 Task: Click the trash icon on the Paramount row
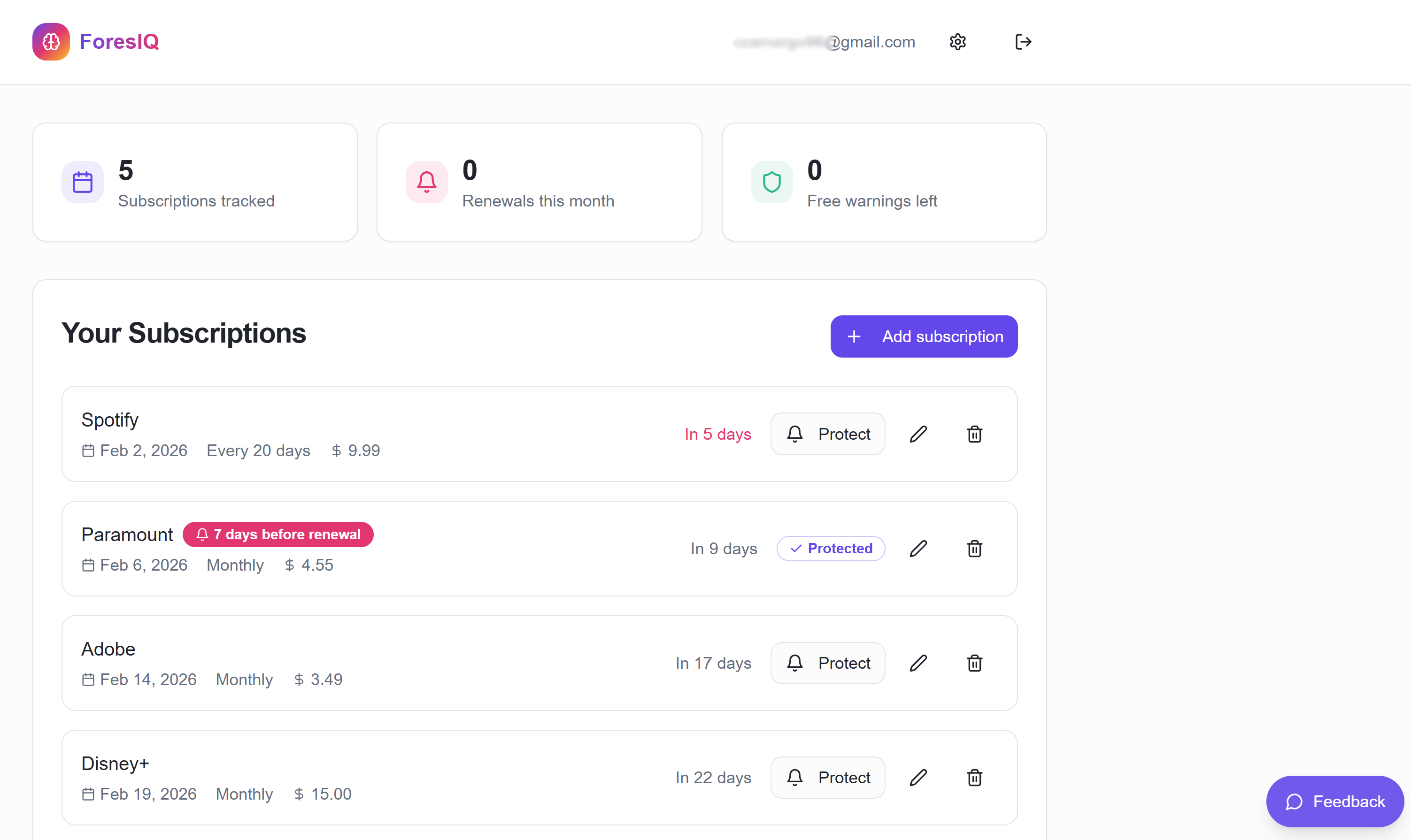point(974,548)
